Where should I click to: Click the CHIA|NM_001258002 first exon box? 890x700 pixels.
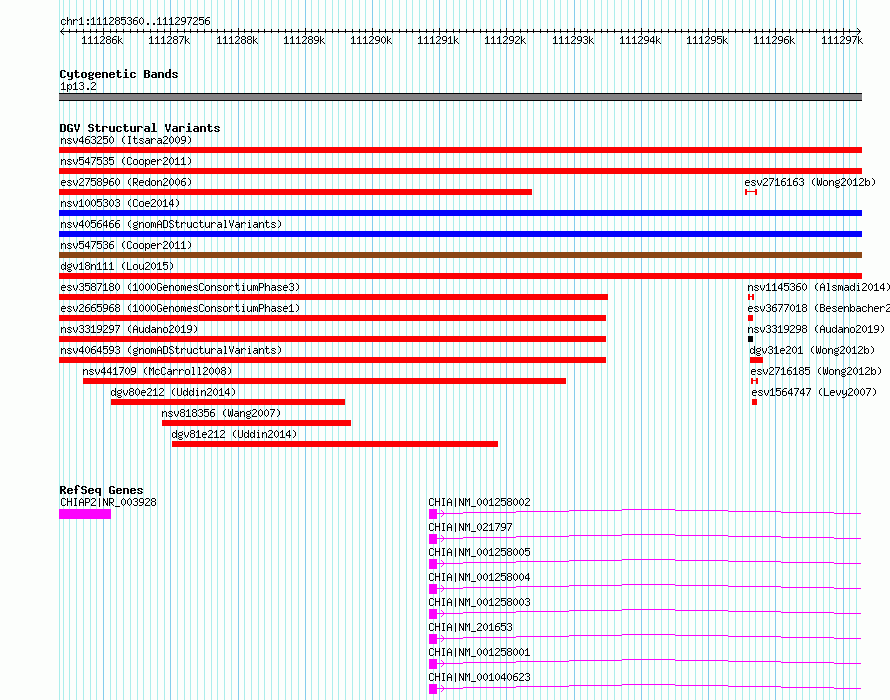coord(433,514)
